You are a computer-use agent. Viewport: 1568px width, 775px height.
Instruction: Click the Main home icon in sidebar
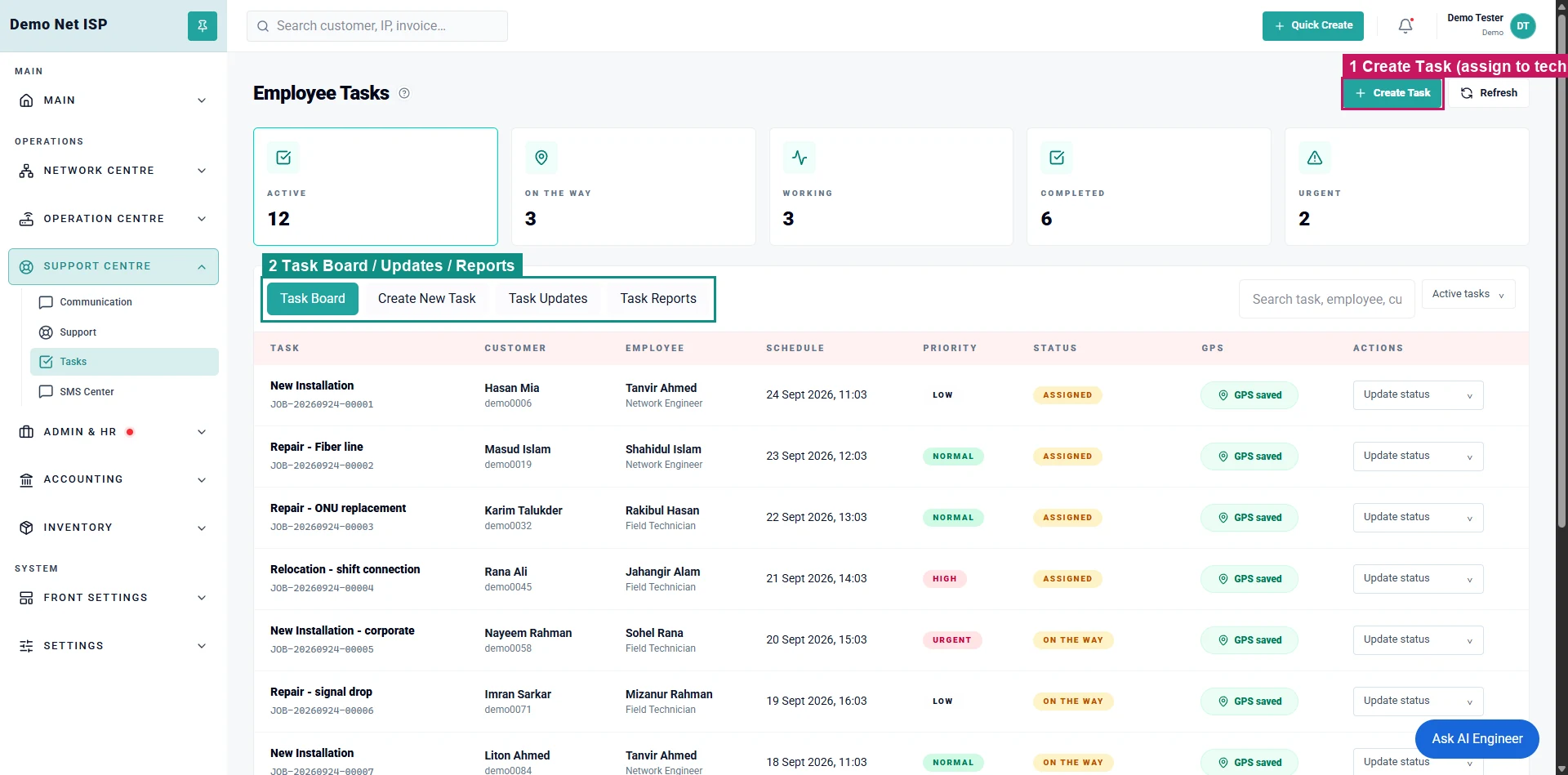26,100
